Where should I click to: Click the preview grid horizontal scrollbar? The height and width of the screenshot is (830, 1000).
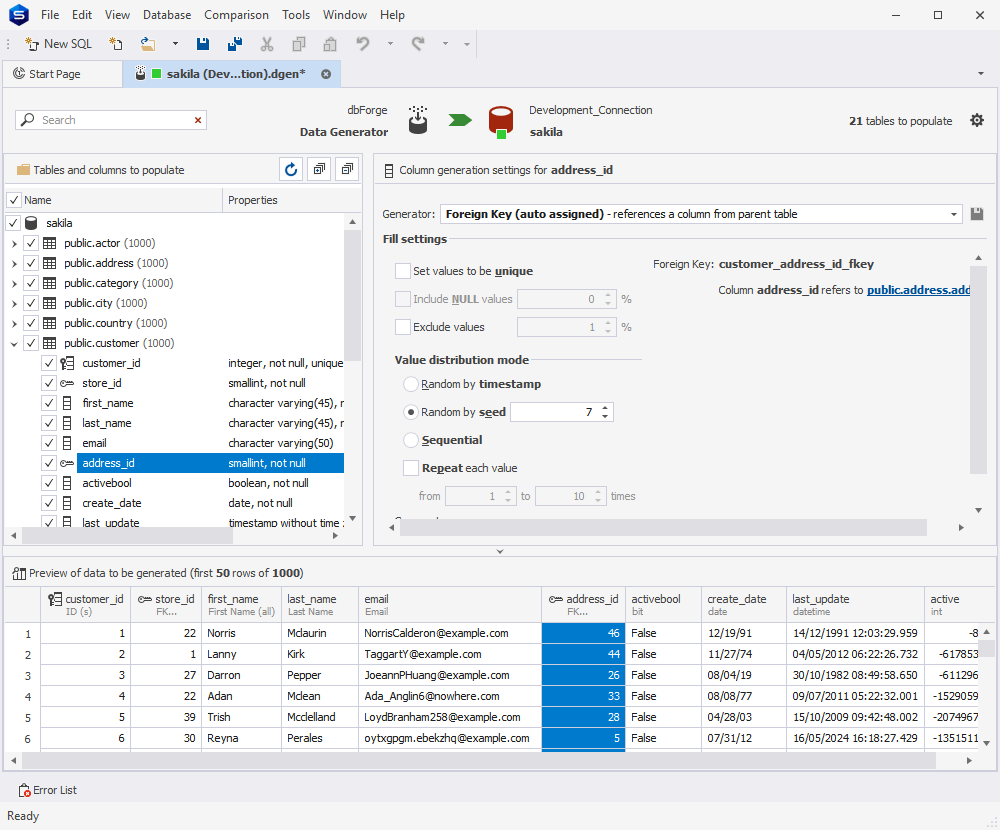478,760
